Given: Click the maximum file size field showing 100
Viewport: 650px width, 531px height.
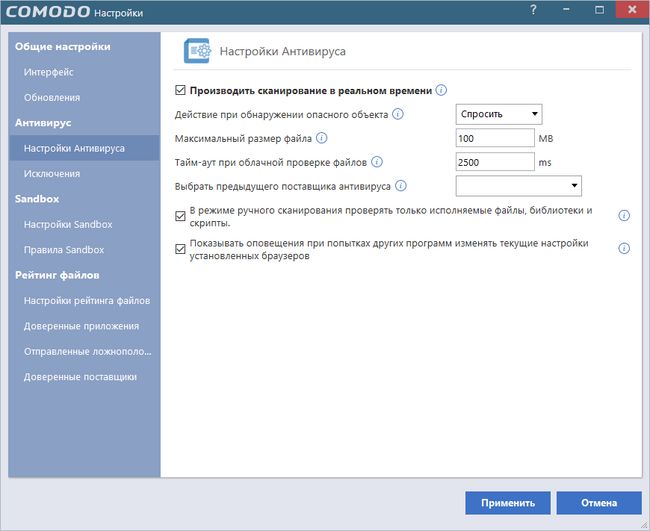Looking at the screenshot, I should click(495, 138).
